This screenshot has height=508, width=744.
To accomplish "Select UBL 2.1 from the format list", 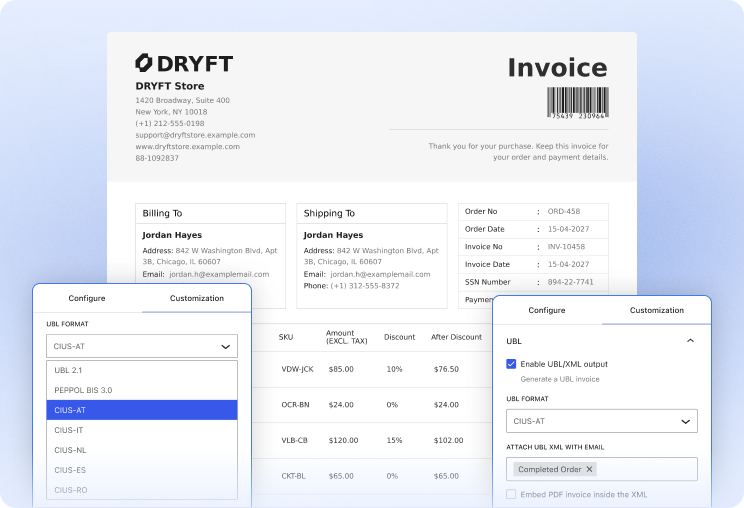I will [142, 370].
